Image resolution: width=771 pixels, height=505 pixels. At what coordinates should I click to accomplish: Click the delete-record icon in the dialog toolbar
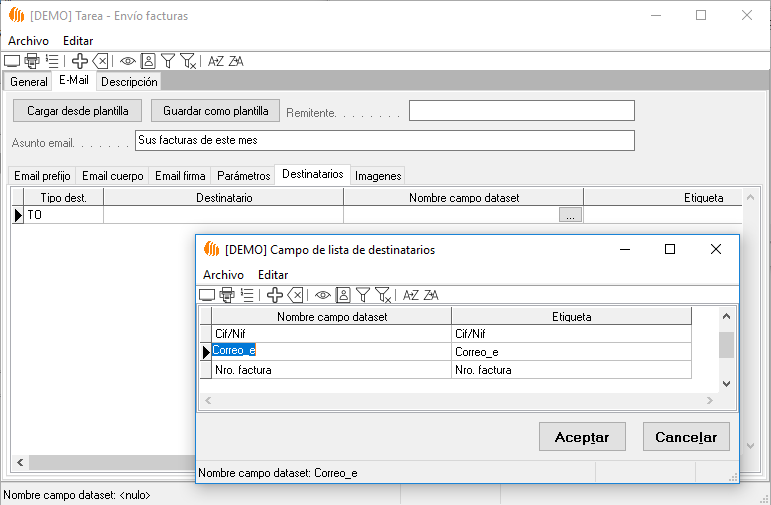[x=295, y=295]
